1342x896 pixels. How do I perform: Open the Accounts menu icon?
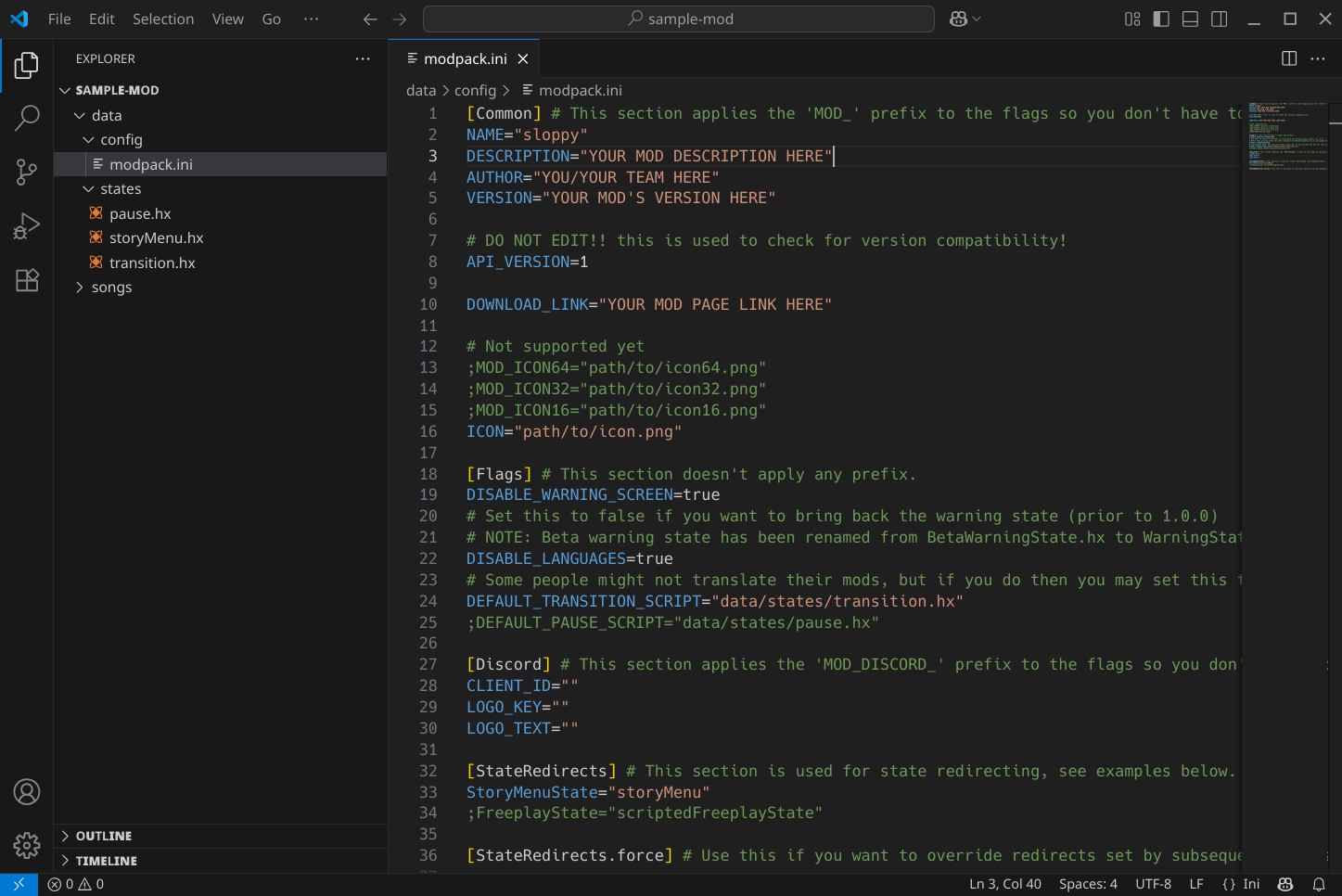tap(27, 792)
